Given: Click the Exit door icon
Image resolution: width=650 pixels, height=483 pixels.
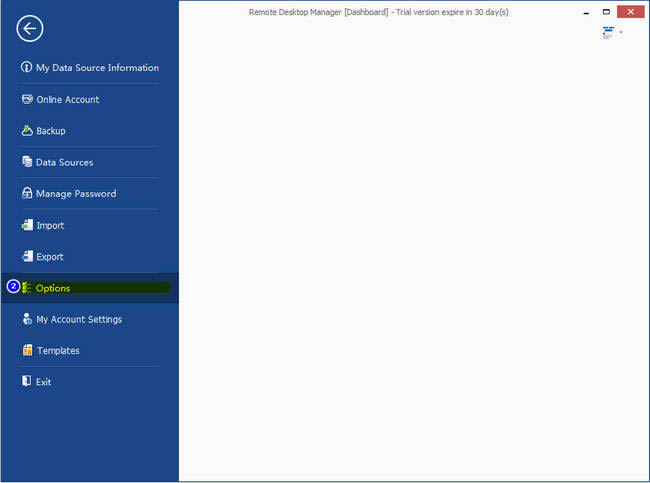Looking at the screenshot, I should point(27,381).
